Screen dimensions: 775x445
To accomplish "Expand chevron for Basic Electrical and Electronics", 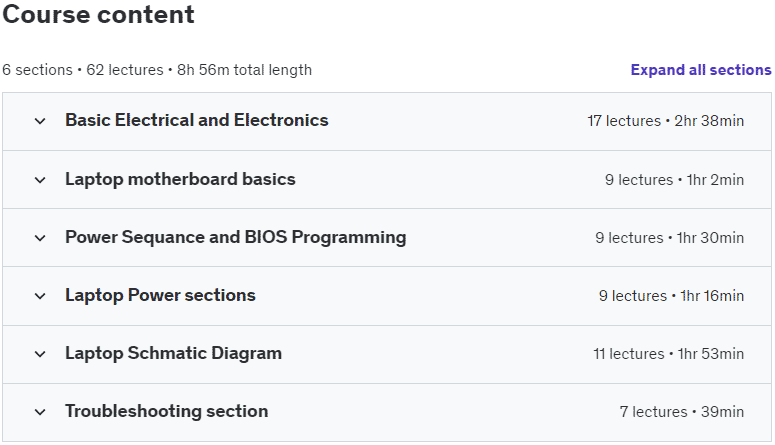I will 40,121.
